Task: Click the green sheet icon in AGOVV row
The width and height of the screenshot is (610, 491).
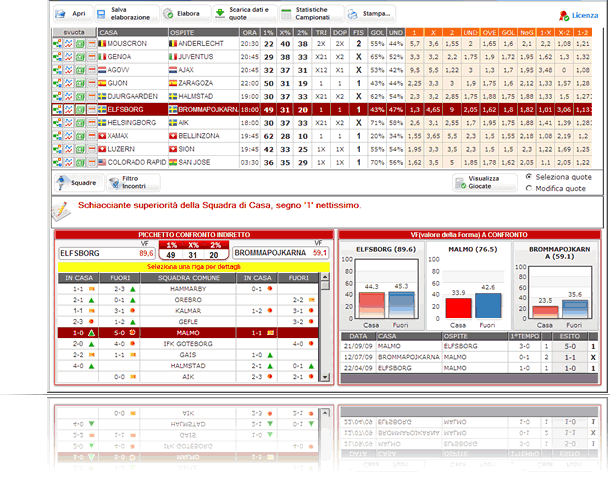Action: pyautogui.click(x=80, y=70)
